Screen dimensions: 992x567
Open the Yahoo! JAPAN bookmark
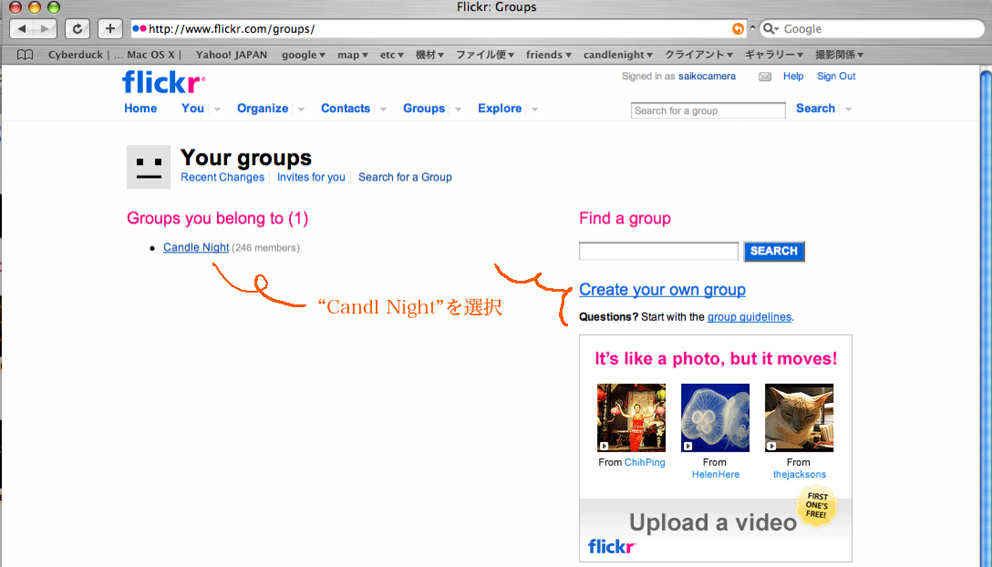(x=232, y=55)
